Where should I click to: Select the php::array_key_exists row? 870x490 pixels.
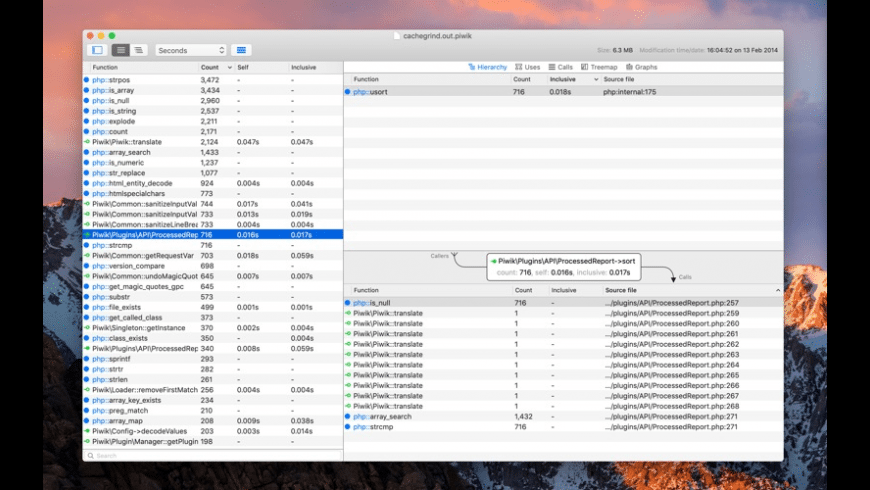tap(213, 400)
